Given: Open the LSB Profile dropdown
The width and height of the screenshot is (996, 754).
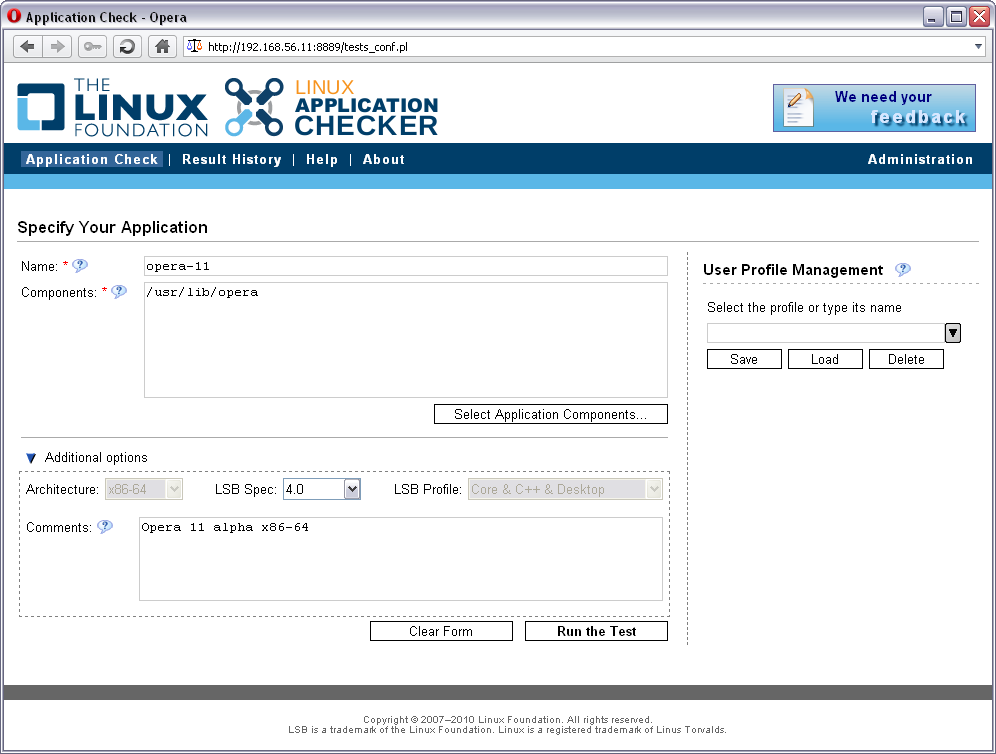Looking at the screenshot, I should 565,489.
